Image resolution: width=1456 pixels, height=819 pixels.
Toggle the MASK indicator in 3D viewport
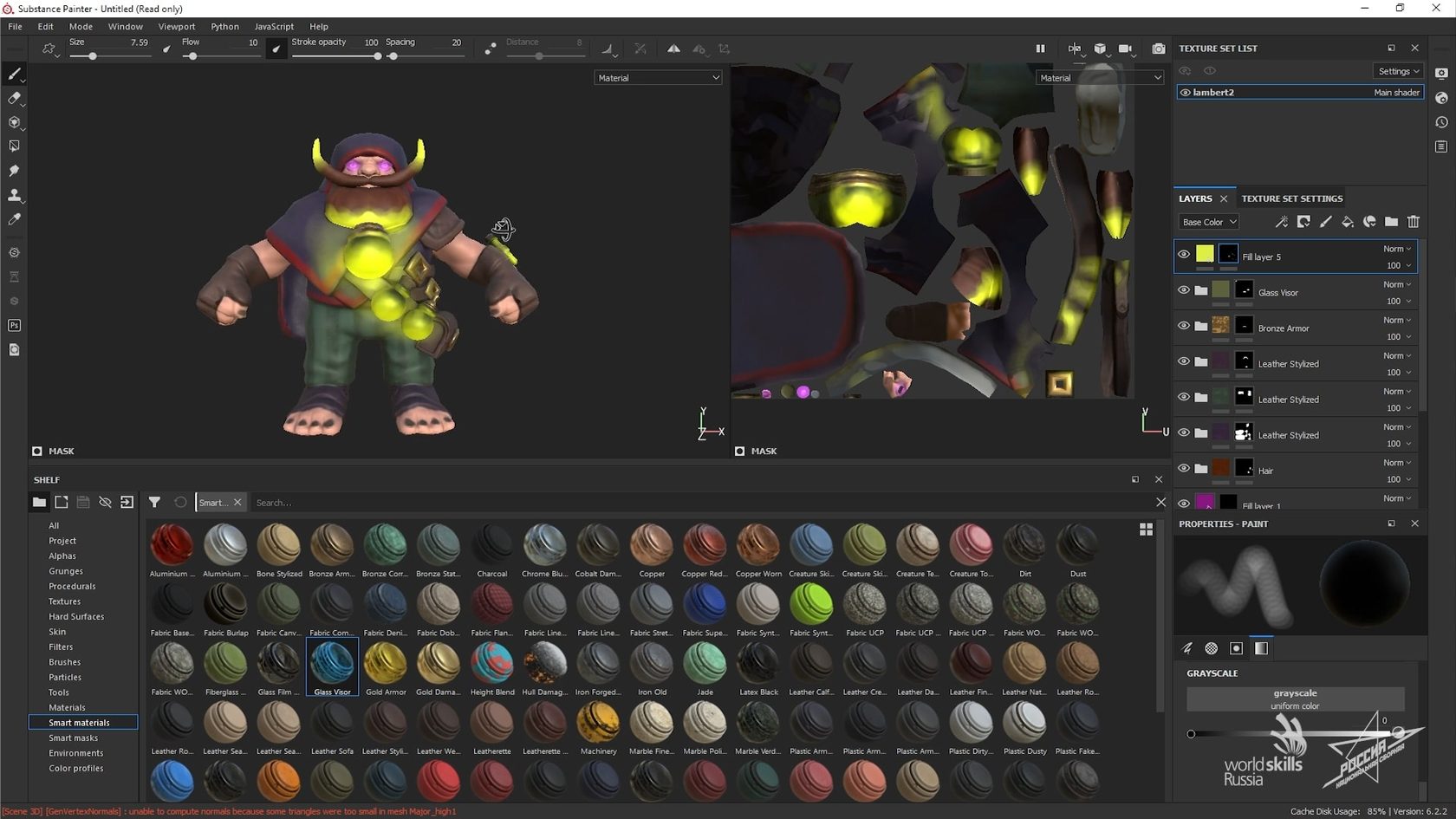(x=37, y=451)
